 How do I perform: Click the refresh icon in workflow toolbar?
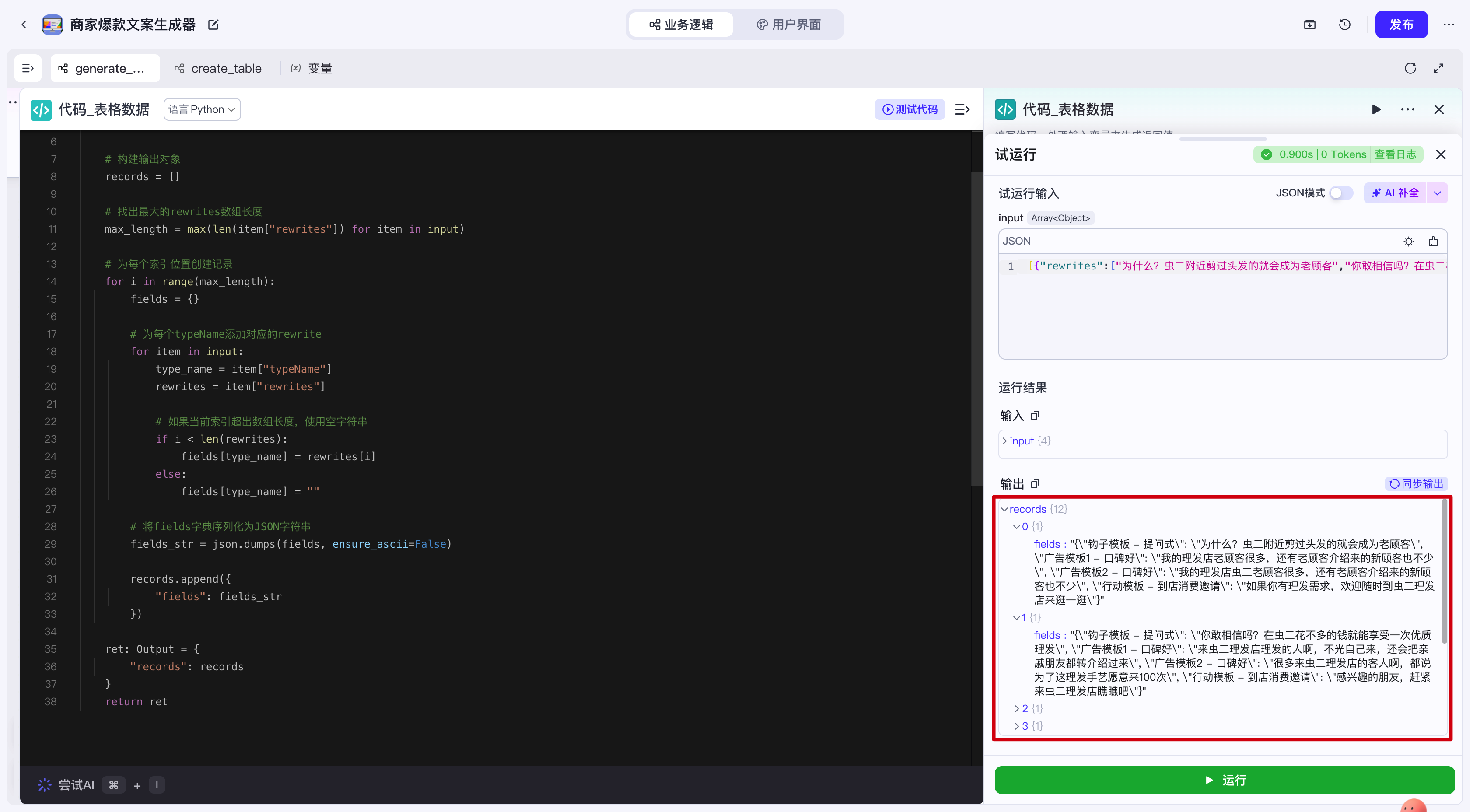[x=1410, y=69]
